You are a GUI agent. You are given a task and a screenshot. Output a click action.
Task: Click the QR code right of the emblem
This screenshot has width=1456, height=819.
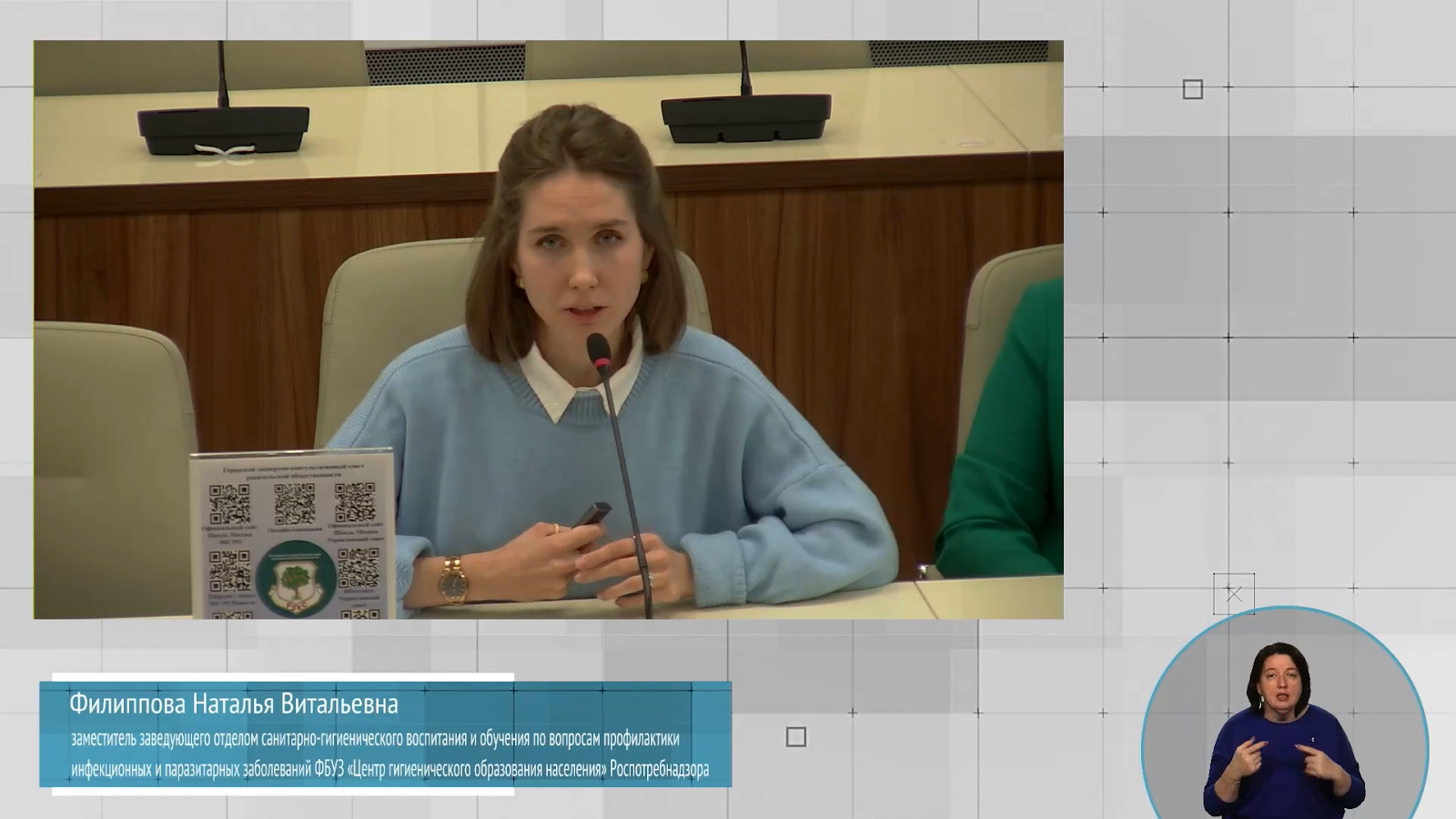pyautogui.click(x=358, y=568)
